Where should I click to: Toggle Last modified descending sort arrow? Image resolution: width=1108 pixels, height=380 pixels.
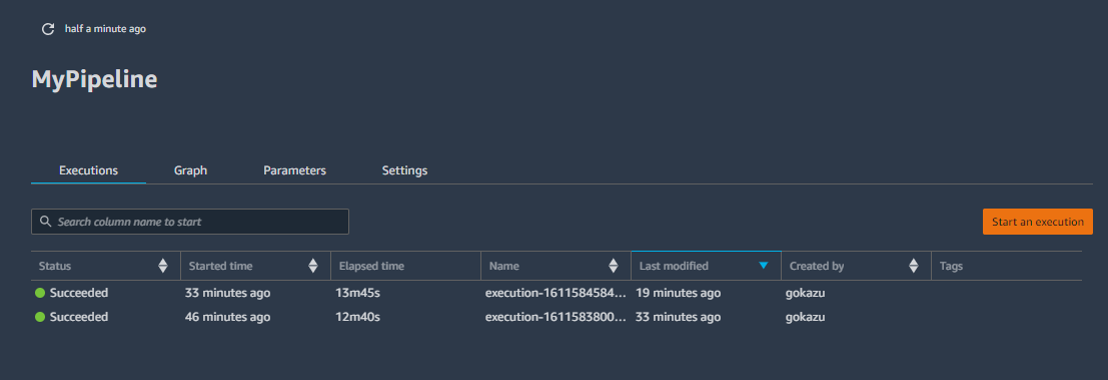[763, 266]
